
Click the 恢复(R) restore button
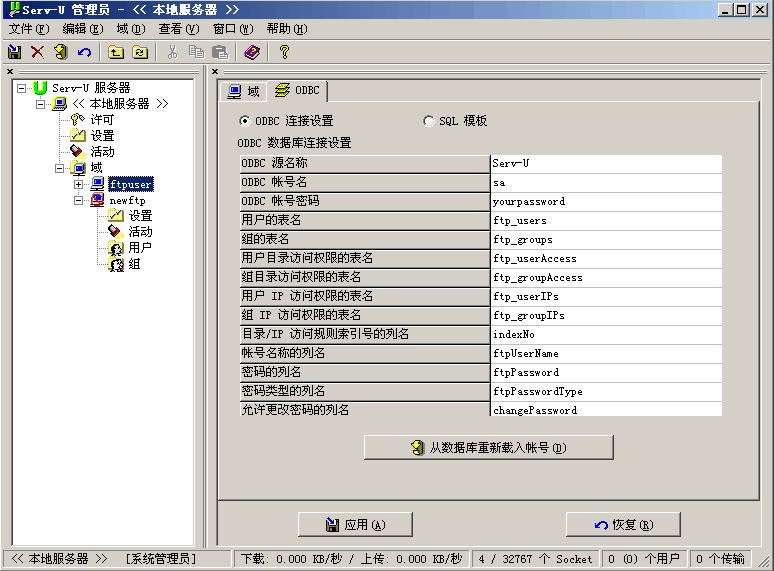tap(623, 525)
